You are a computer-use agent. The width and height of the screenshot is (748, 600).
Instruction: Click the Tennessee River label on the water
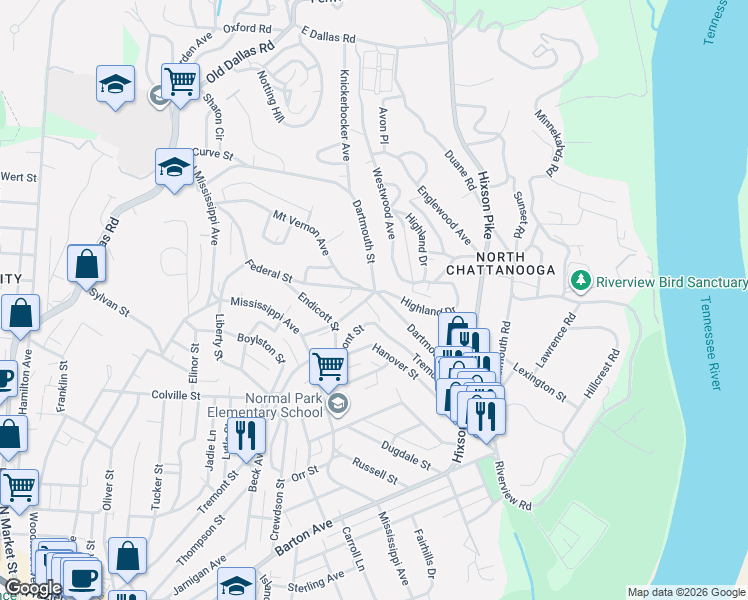coord(712,343)
